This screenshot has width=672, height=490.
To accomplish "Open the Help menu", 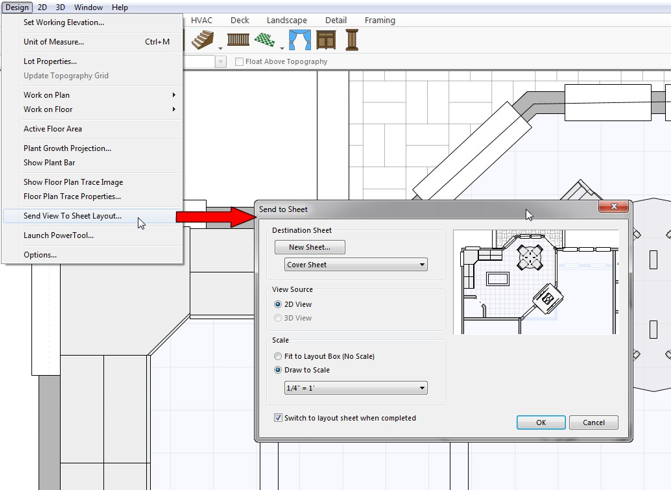I will tap(120, 7).
